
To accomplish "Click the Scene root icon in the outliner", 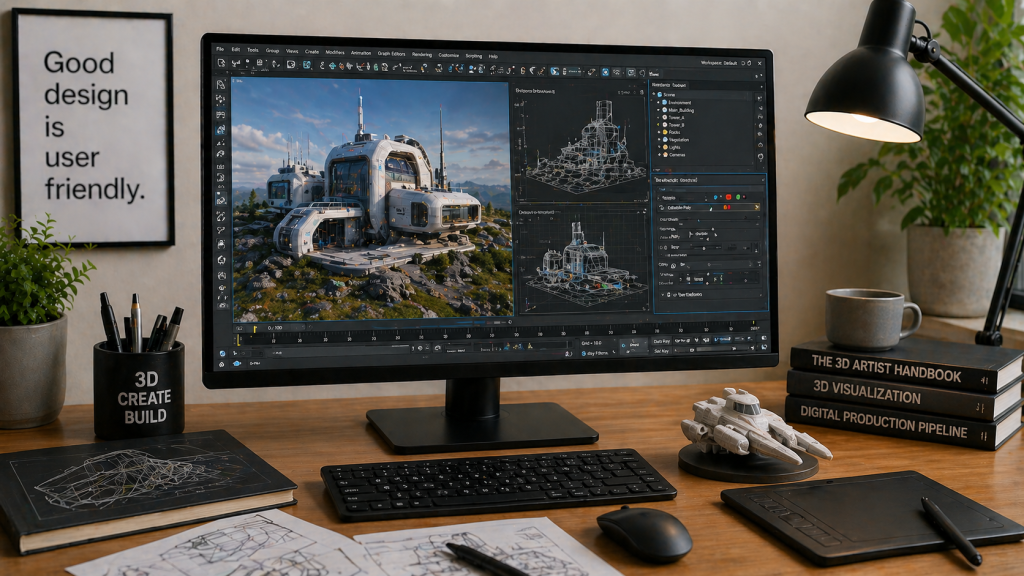I will 660,93.
